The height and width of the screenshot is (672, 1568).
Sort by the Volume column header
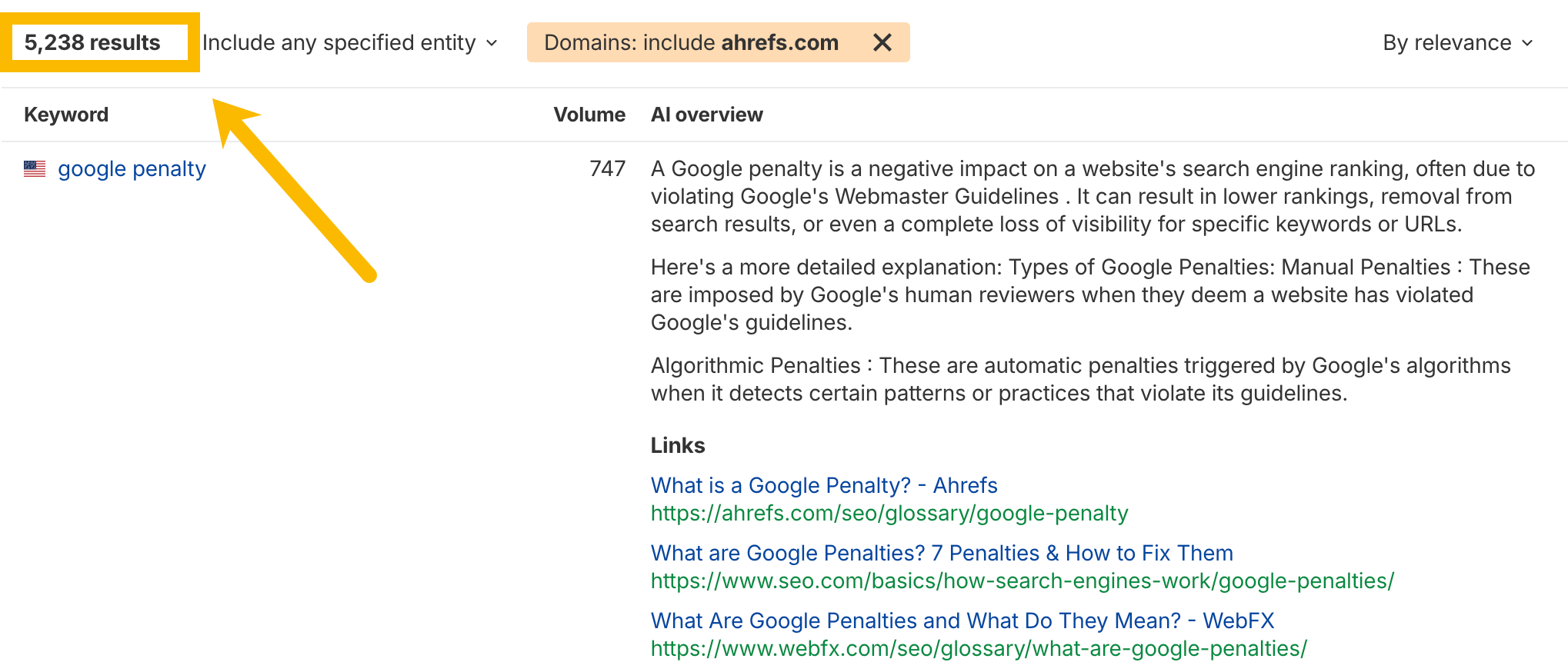click(x=589, y=114)
